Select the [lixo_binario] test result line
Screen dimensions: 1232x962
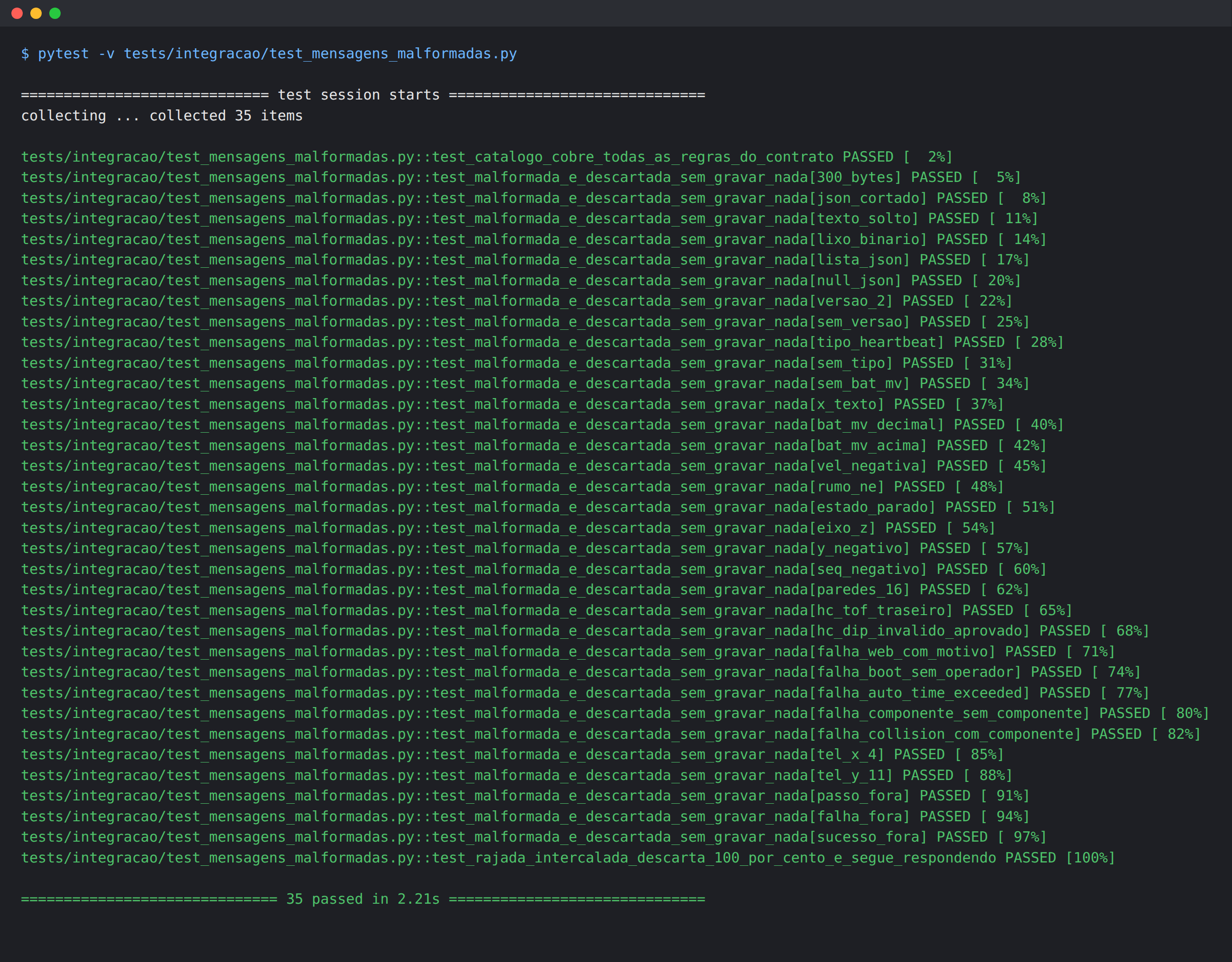[534, 239]
